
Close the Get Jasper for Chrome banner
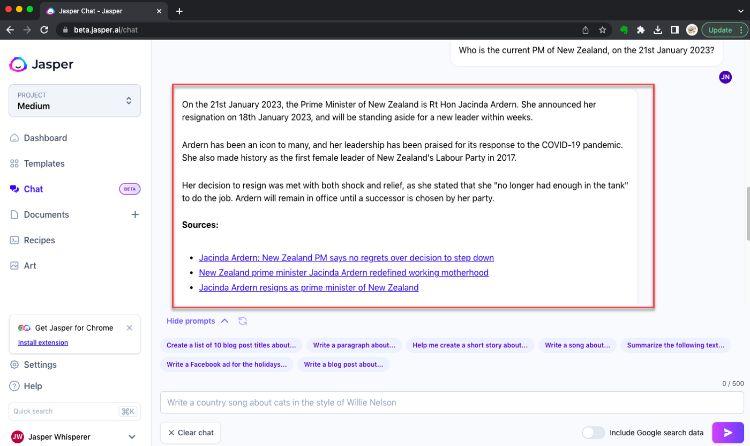(x=129, y=328)
